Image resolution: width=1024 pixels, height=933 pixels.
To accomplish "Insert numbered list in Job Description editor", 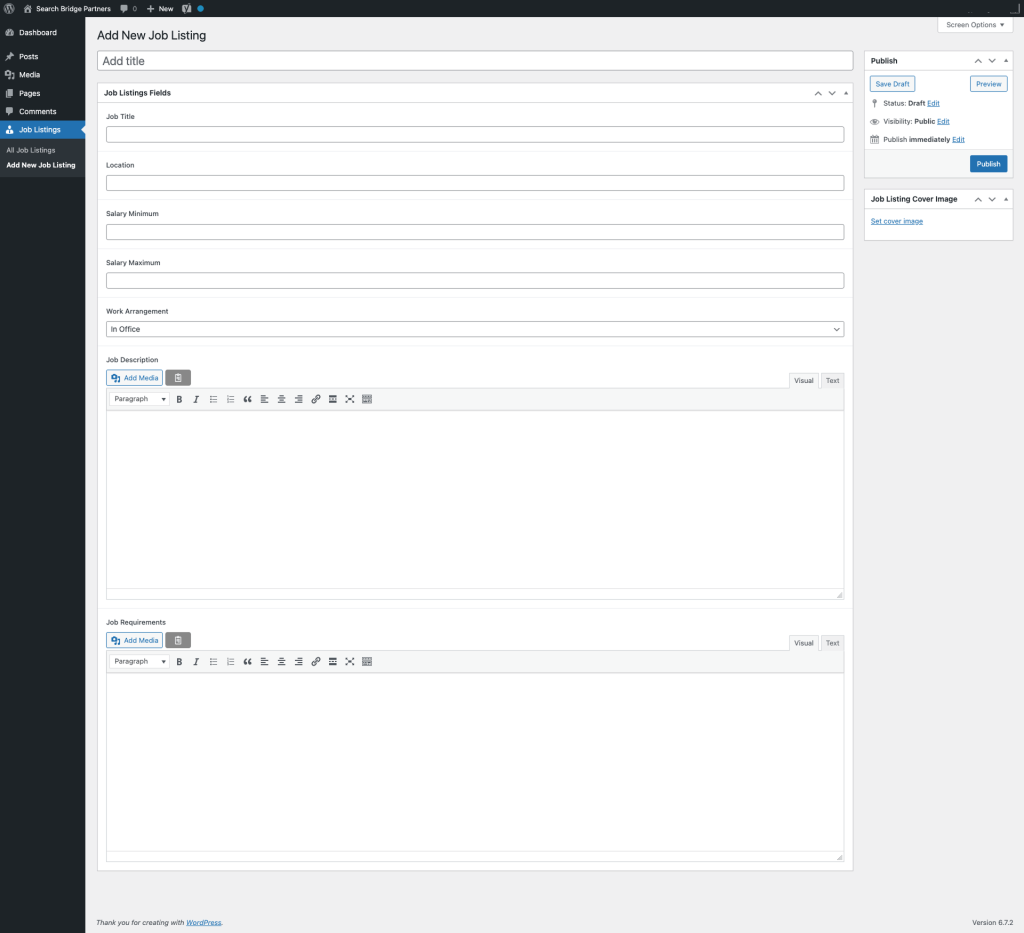I will click(231, 399).
